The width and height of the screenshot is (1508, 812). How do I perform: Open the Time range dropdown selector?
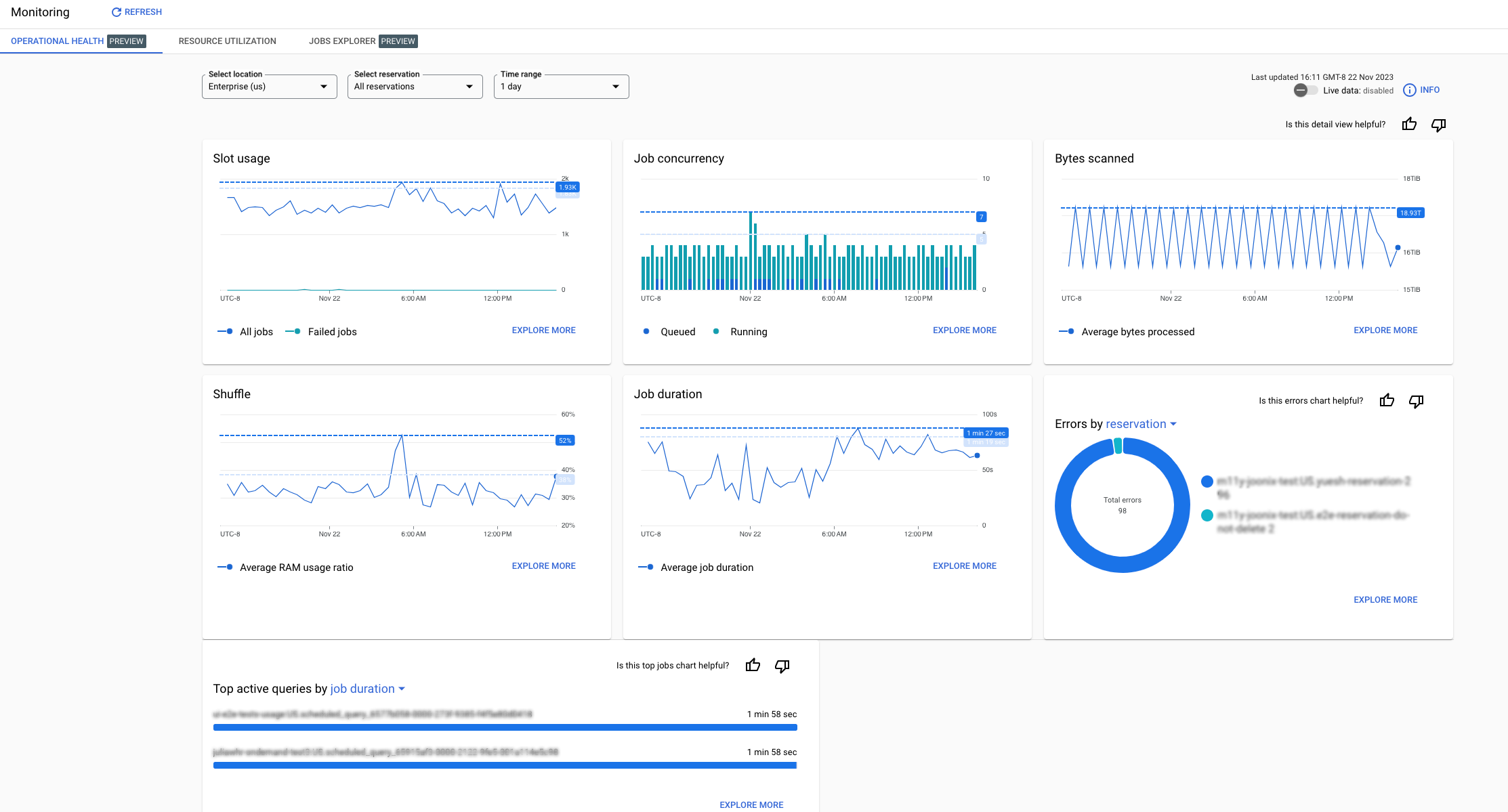[559, 86]
